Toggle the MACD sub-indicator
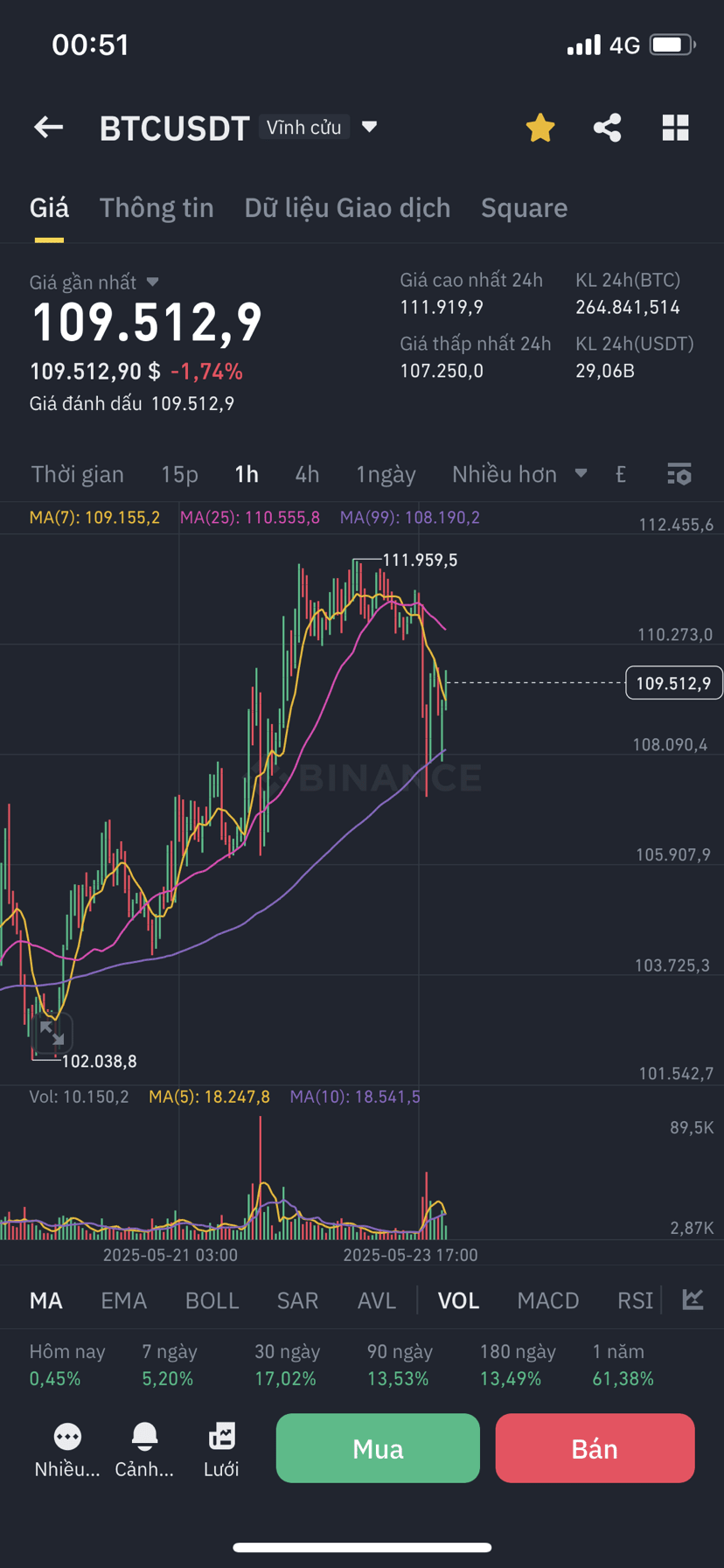This screenshot has height=1568, width=724. click(x=548, y=1300)
